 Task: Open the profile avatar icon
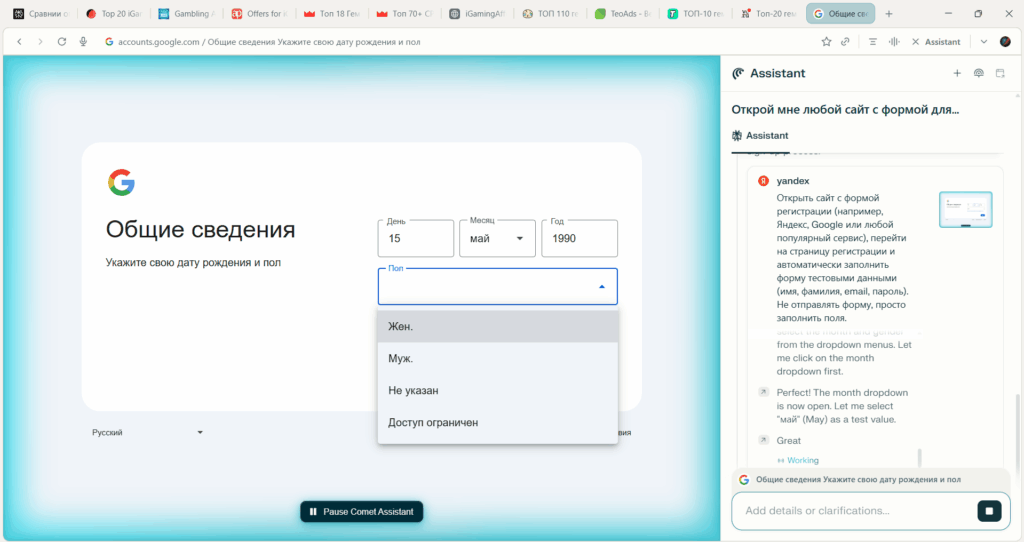pyautogui.click(x=1005, y=42)
